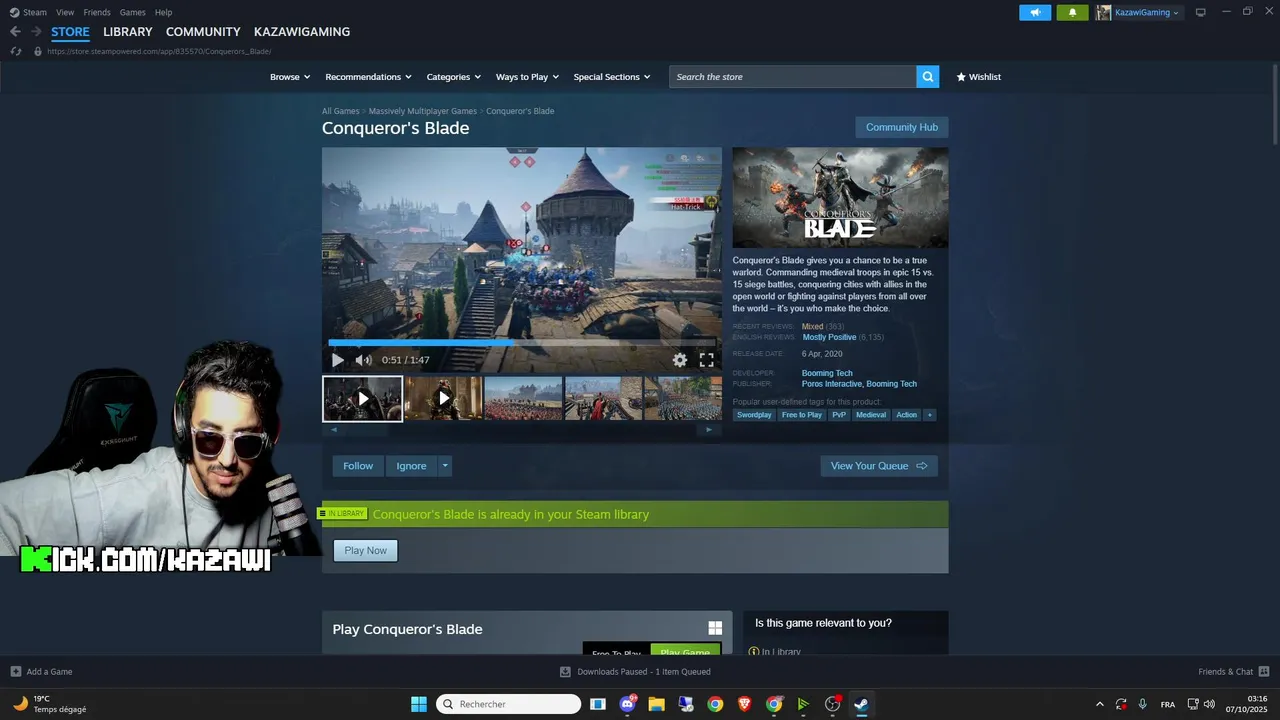The height and width of the screenshot is (720, 1280).
Task: Select the PvP tag
Action: pyautogui.click(x=839, y=415)
